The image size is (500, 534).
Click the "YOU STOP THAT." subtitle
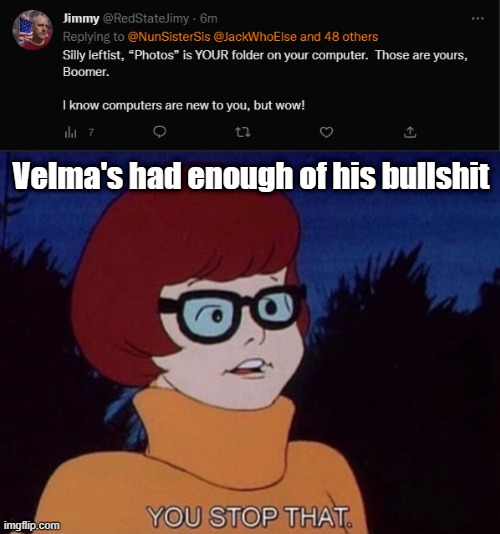tap(250, 517)
